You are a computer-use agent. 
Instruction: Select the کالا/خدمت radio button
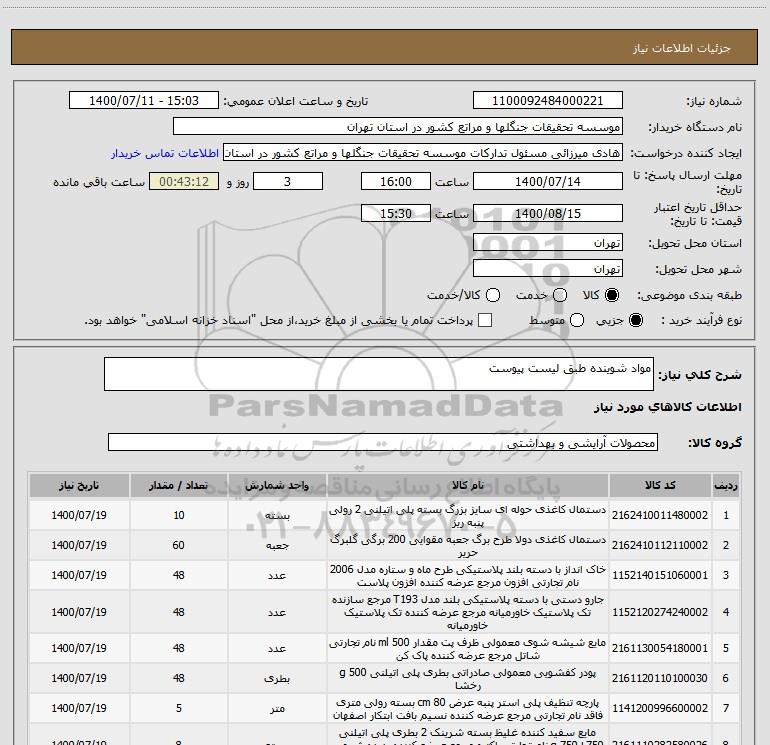pyautogui.click(x=493, y=295)
